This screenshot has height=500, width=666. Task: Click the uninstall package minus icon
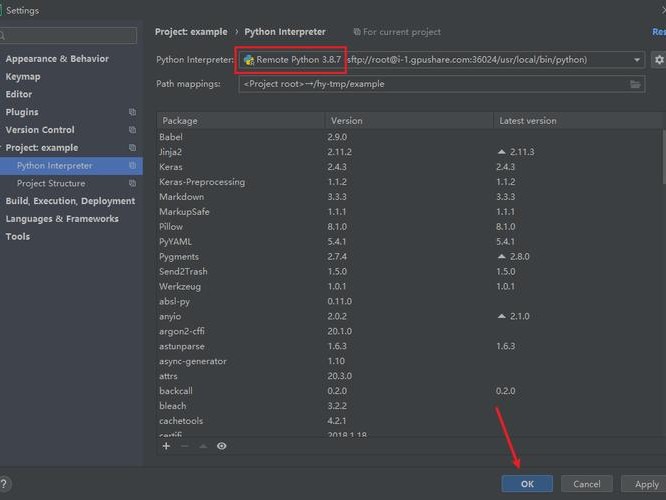184,446
